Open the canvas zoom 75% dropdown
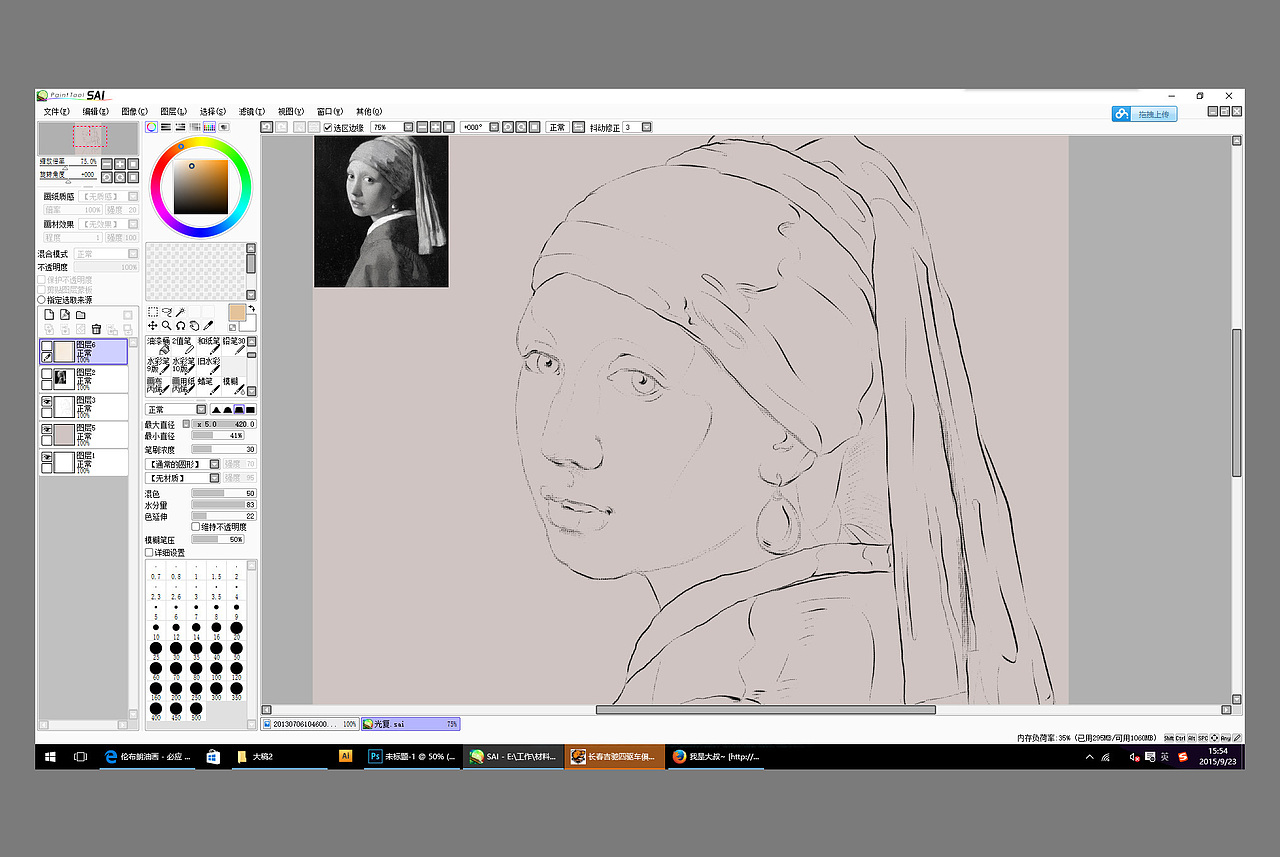 [x=408, y=127]
